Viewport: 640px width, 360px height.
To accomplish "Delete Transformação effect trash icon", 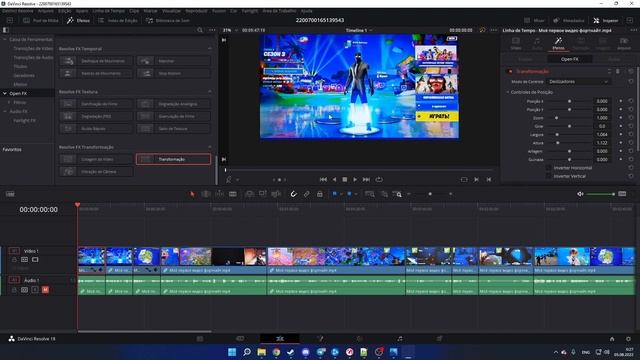I will pos(618,71).
